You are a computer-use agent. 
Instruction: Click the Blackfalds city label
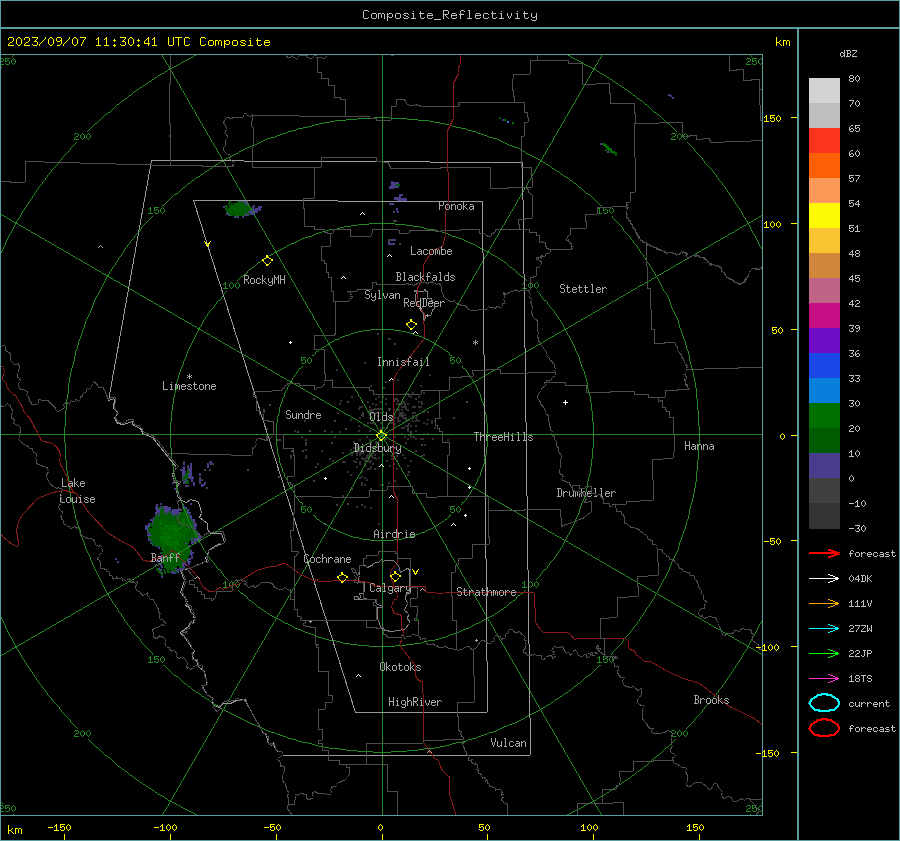point(425,277)
